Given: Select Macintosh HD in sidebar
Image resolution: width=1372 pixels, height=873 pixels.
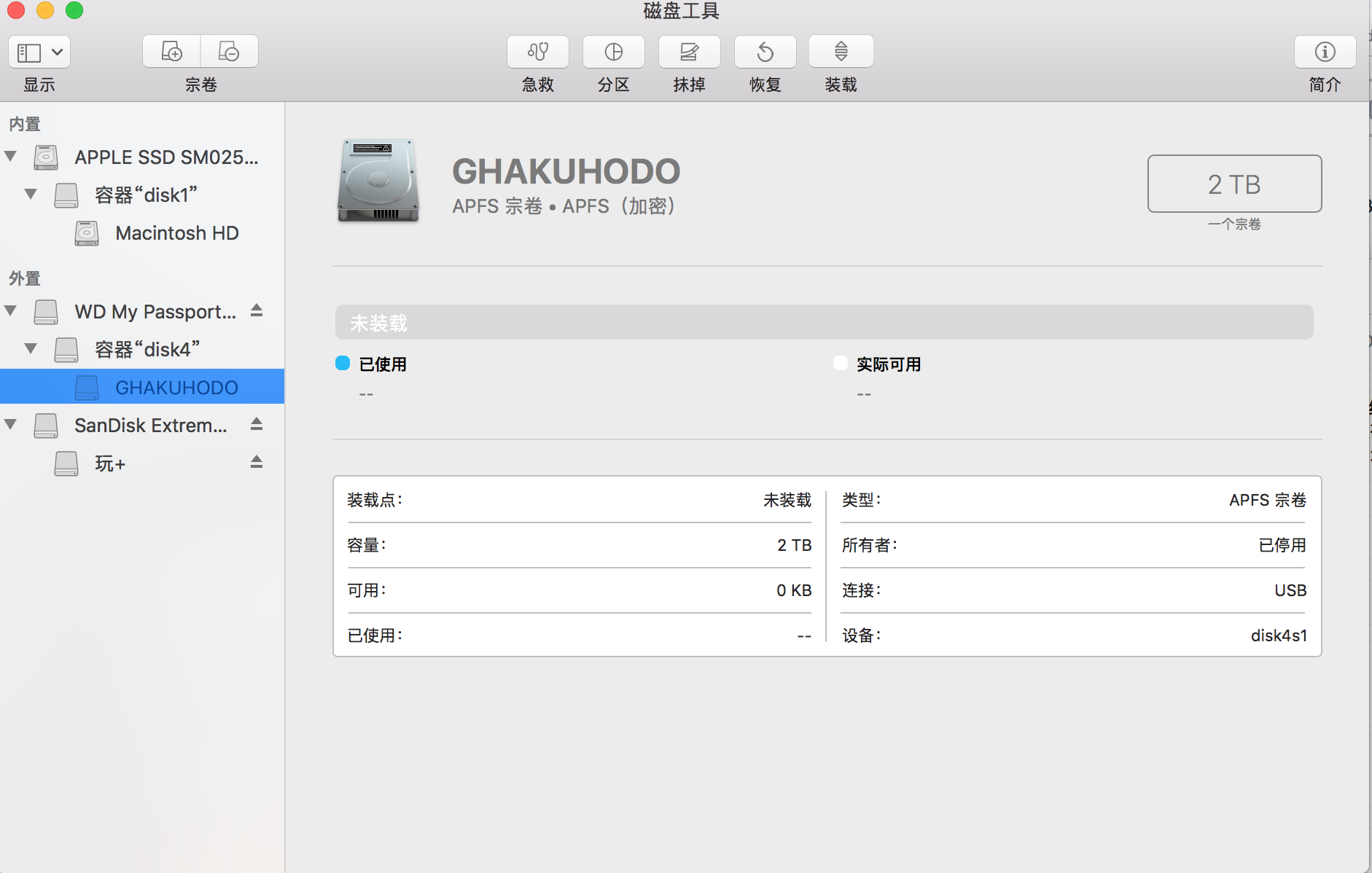Looking at the screenshot, I should tap(176, 233).
